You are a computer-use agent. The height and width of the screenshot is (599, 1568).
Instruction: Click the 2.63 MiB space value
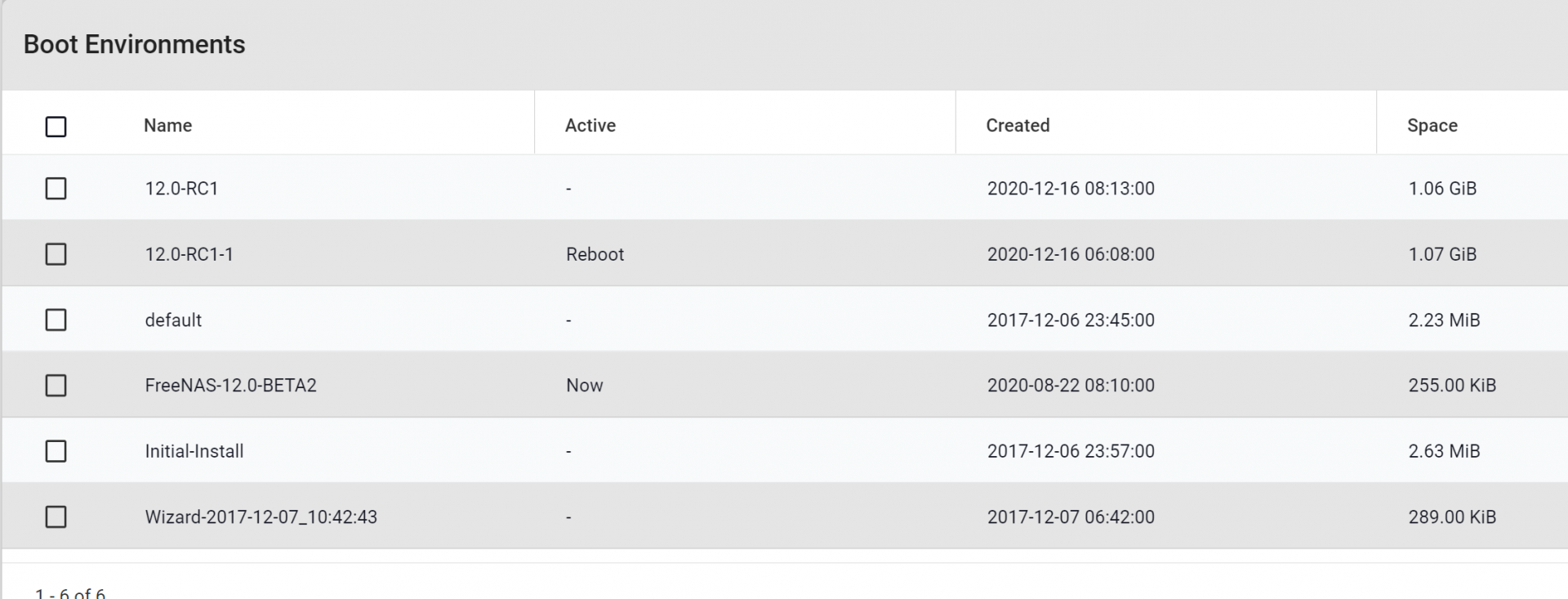pyautogui.click(x=1444, y=451)
